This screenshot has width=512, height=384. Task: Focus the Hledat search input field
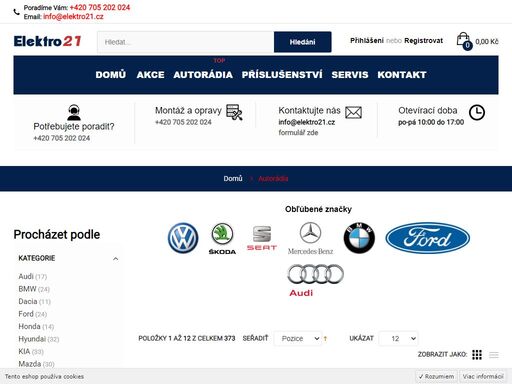186,42
